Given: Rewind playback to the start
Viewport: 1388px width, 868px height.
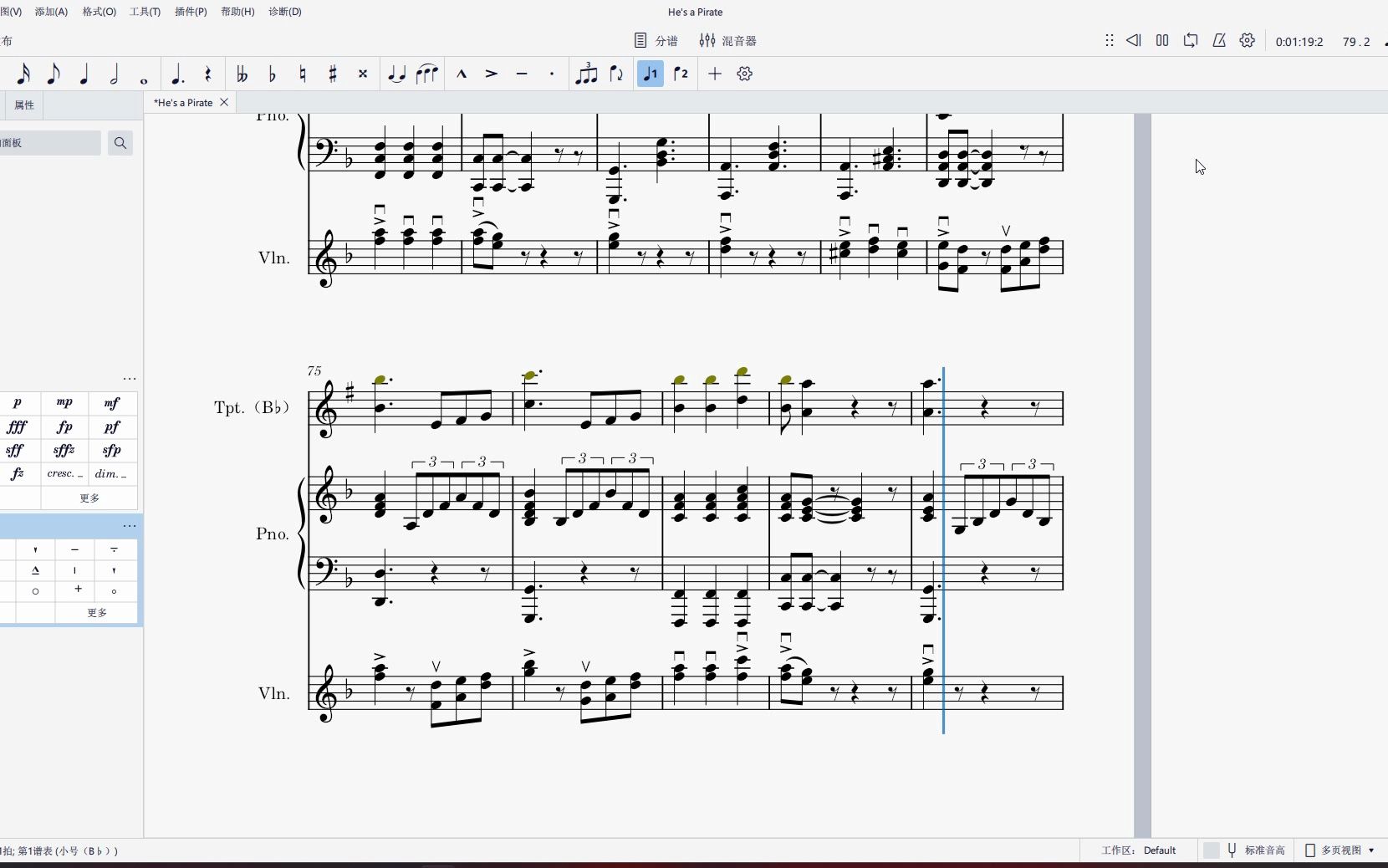Looking at the screenshot, I should click(x=1134, y=40).
